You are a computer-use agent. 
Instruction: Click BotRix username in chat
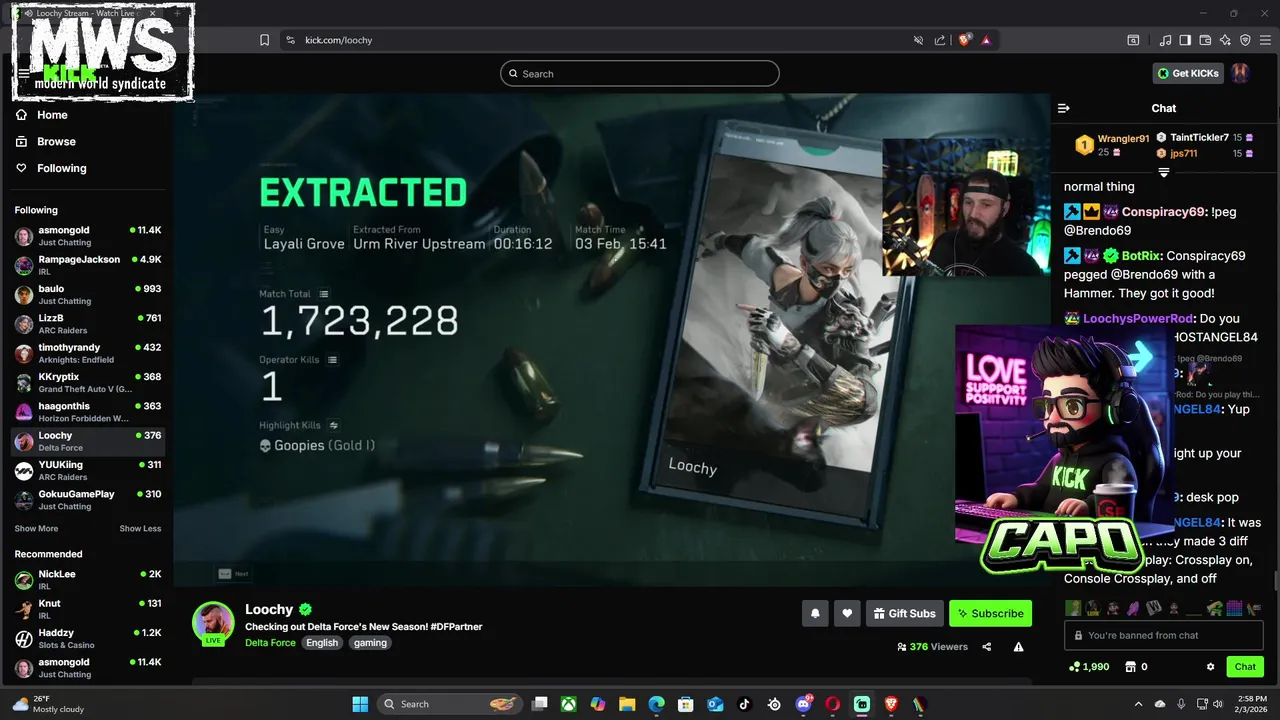pyautogui.click(x=1141, y=256)
